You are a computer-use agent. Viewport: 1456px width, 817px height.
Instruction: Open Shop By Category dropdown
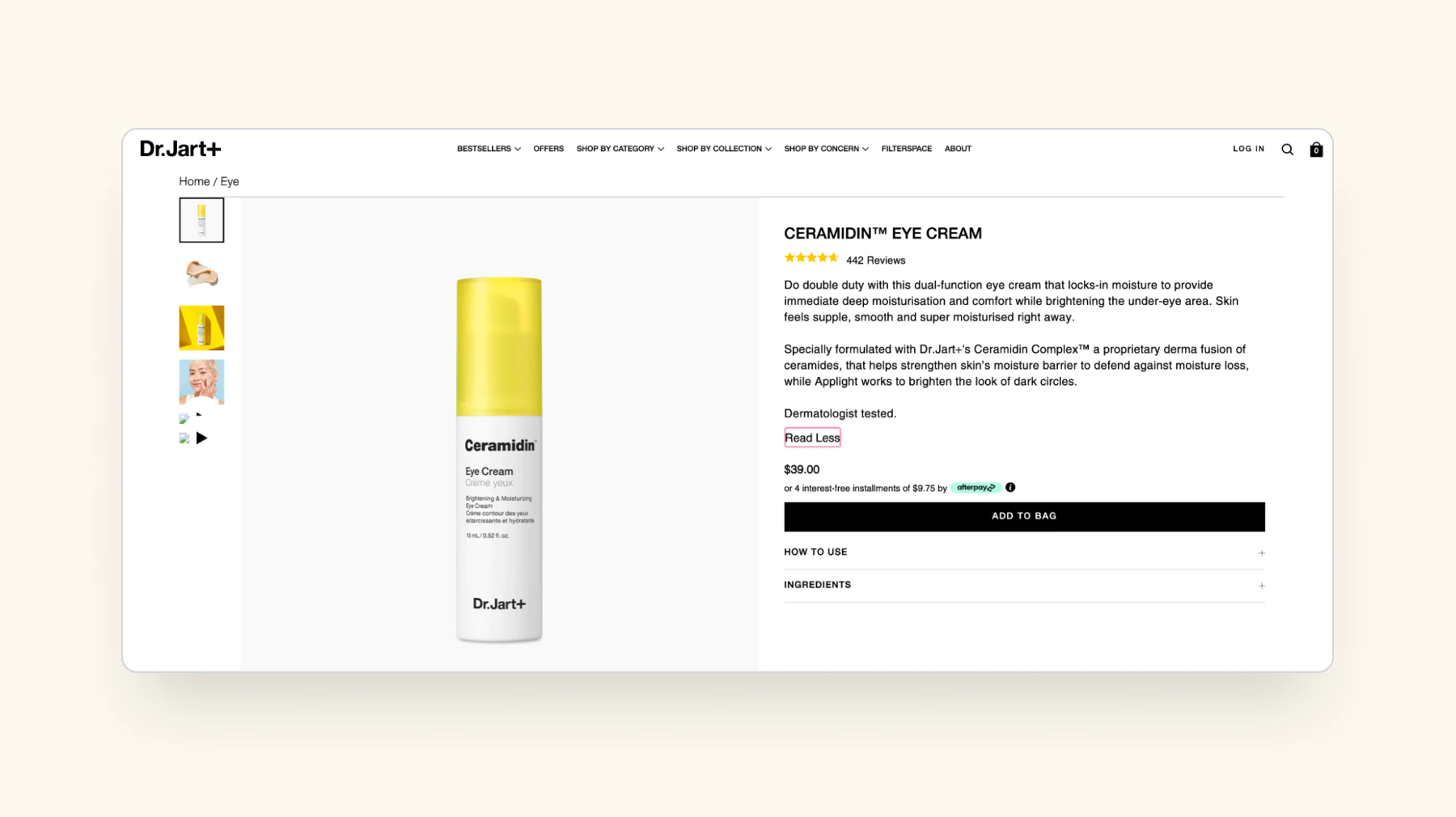click(620, 149)
